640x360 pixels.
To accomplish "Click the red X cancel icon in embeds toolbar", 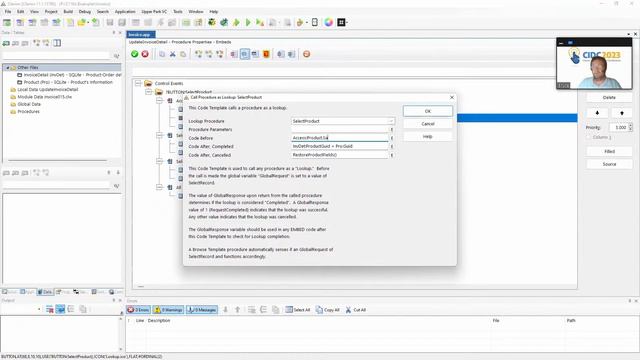I will coord(145,54).
